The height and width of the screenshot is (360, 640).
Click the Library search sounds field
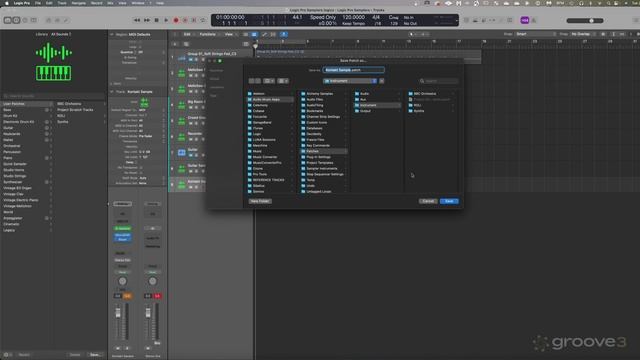pos(53,96)
